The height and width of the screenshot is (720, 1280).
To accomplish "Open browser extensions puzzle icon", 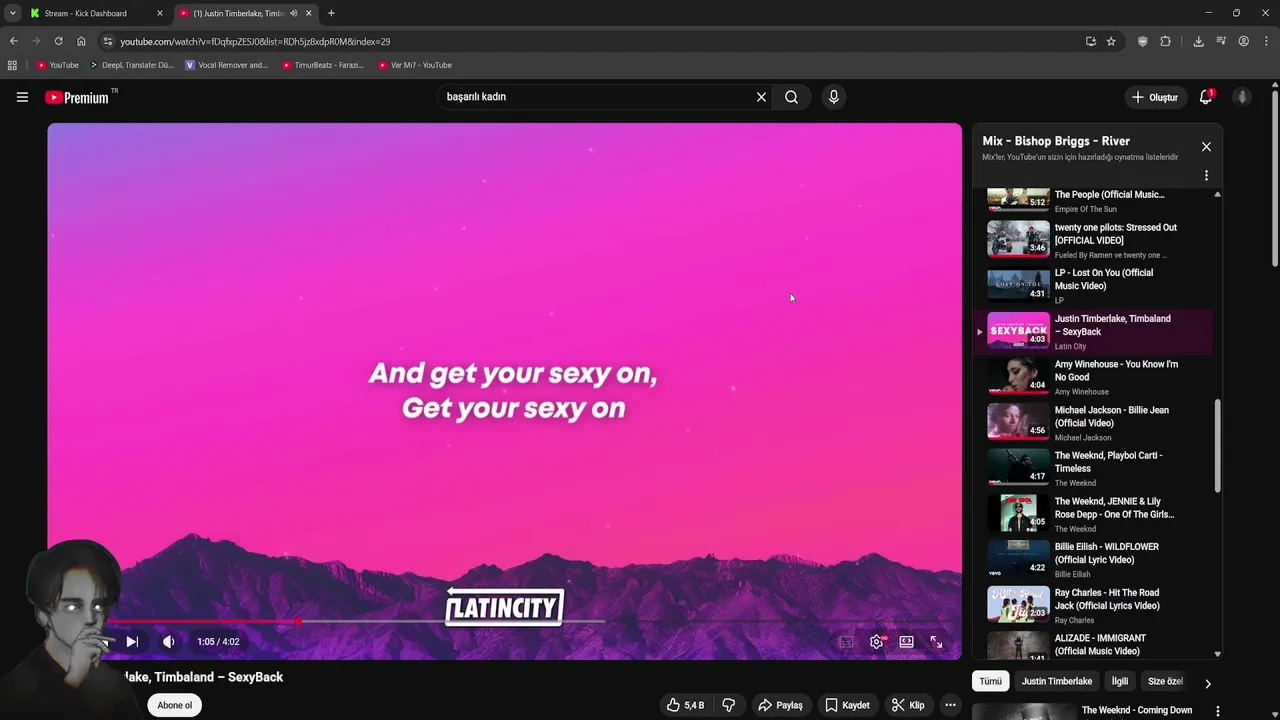I will (1165, 41).
